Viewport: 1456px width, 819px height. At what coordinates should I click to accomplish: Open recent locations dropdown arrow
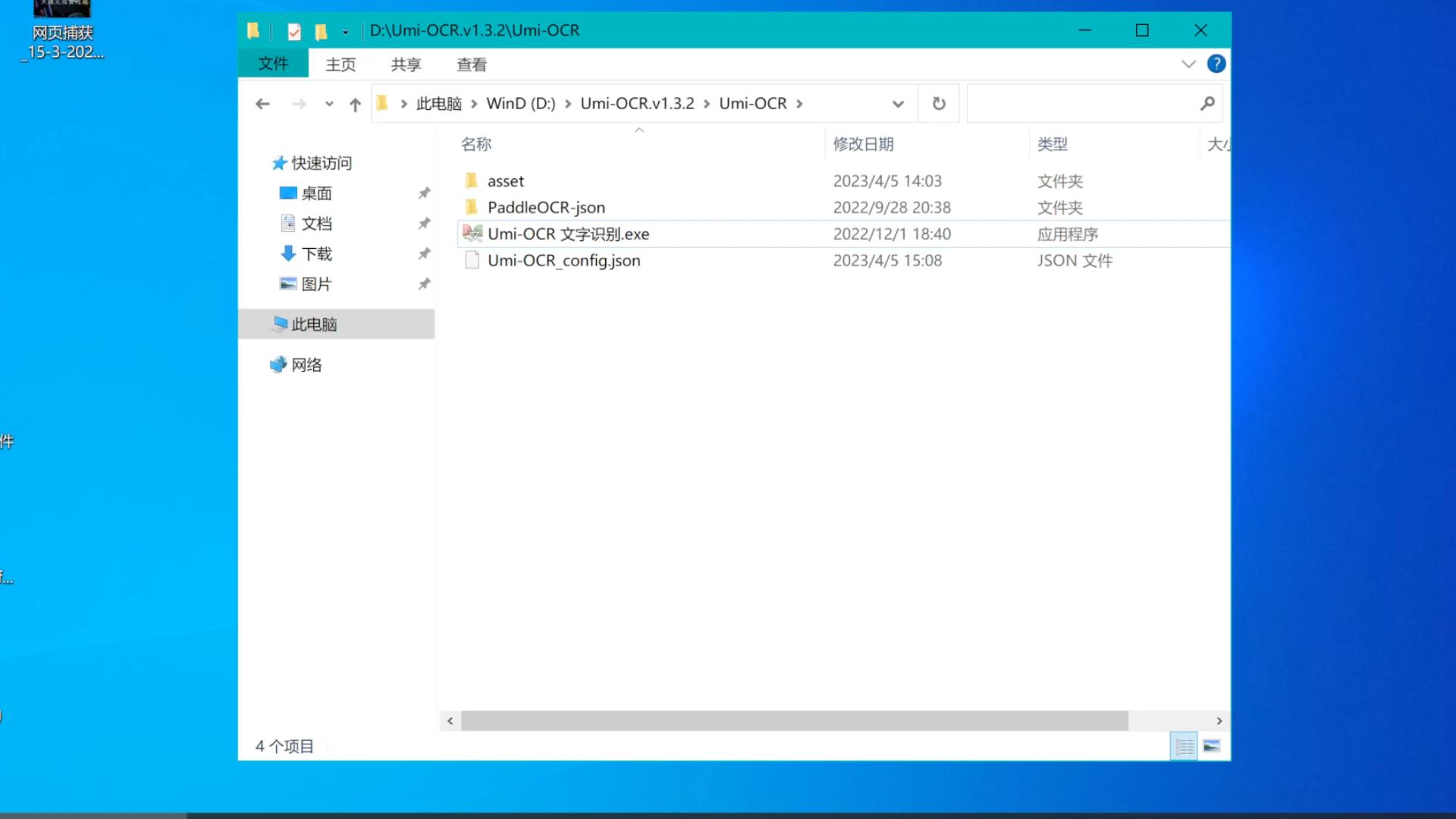click(329, 104)
